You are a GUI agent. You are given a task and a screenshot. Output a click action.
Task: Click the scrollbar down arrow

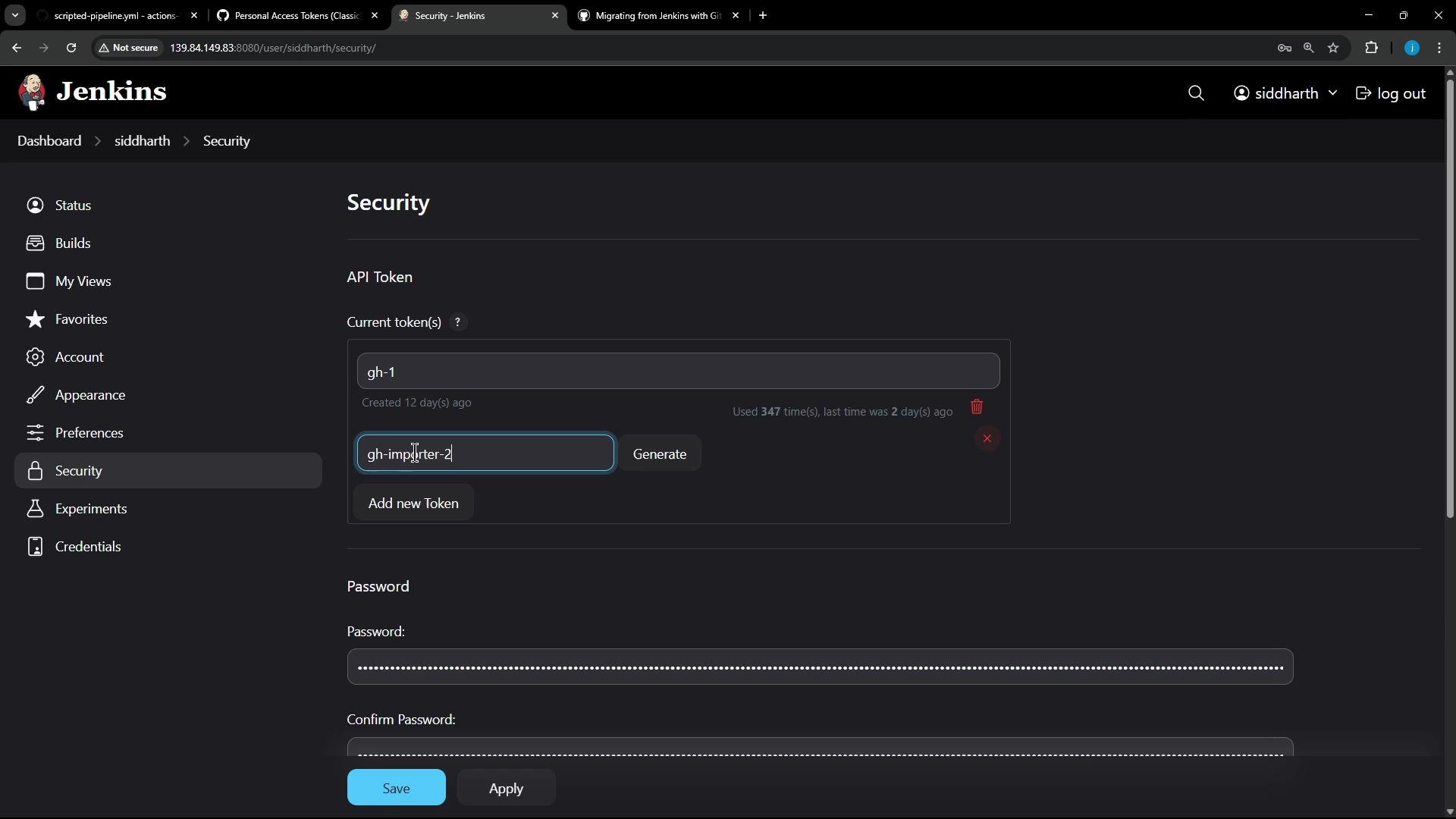pyautogui.click(x=1450, y=812)
